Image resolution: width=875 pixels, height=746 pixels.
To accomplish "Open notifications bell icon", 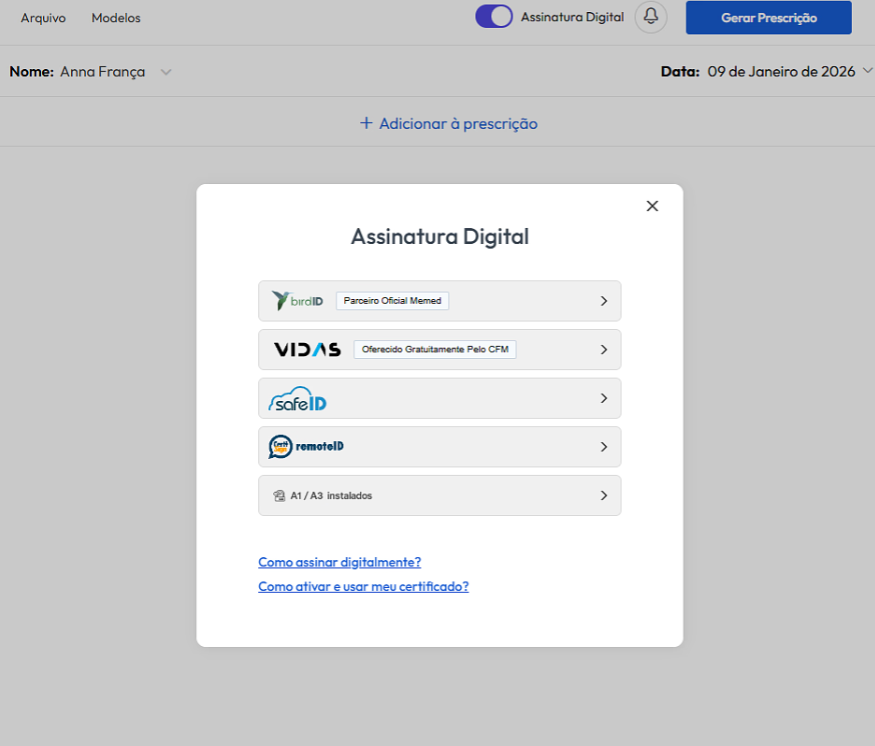I will pyautogui.click(x=651, y=17).
